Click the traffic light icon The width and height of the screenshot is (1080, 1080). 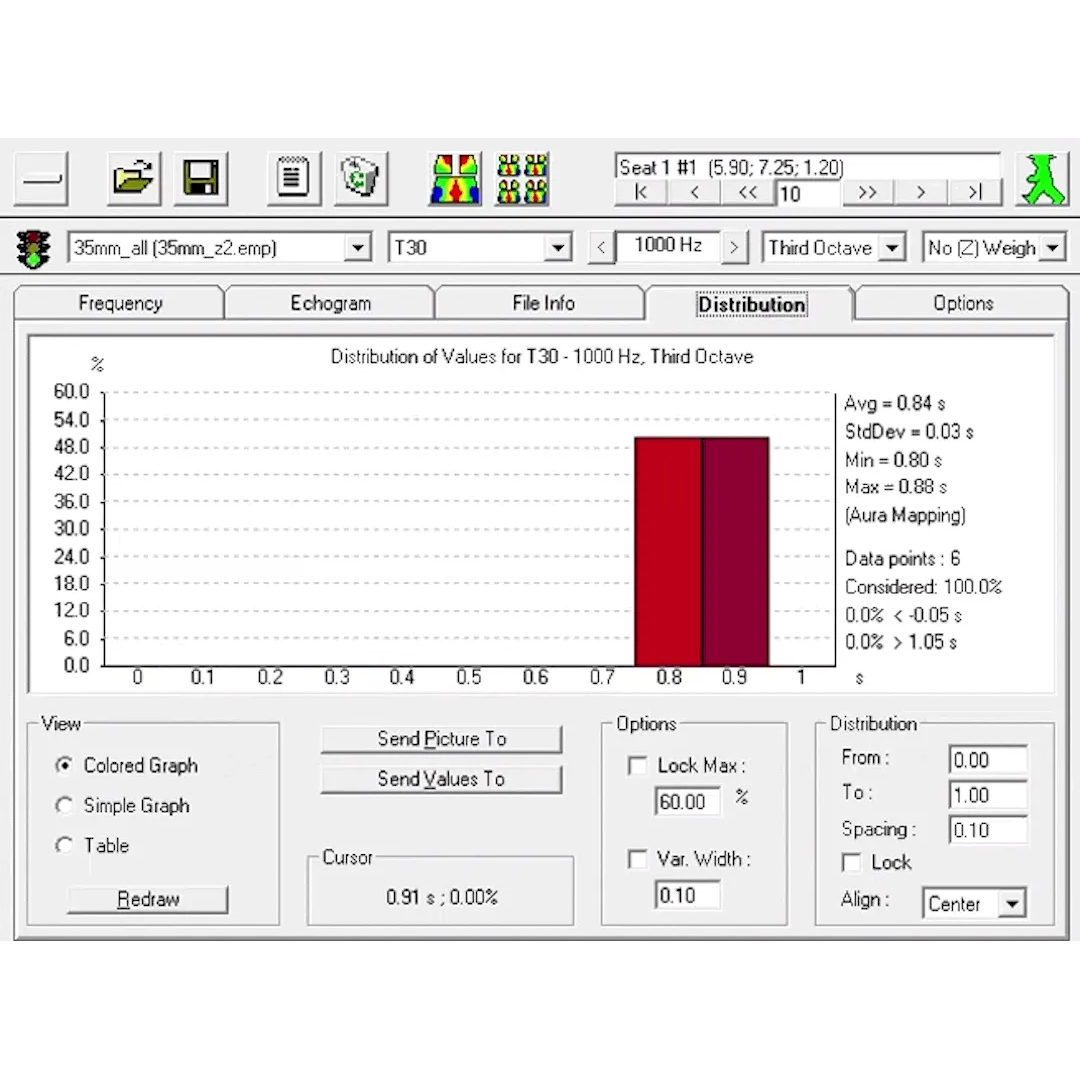pyautogui.click(x=35, y=248)
